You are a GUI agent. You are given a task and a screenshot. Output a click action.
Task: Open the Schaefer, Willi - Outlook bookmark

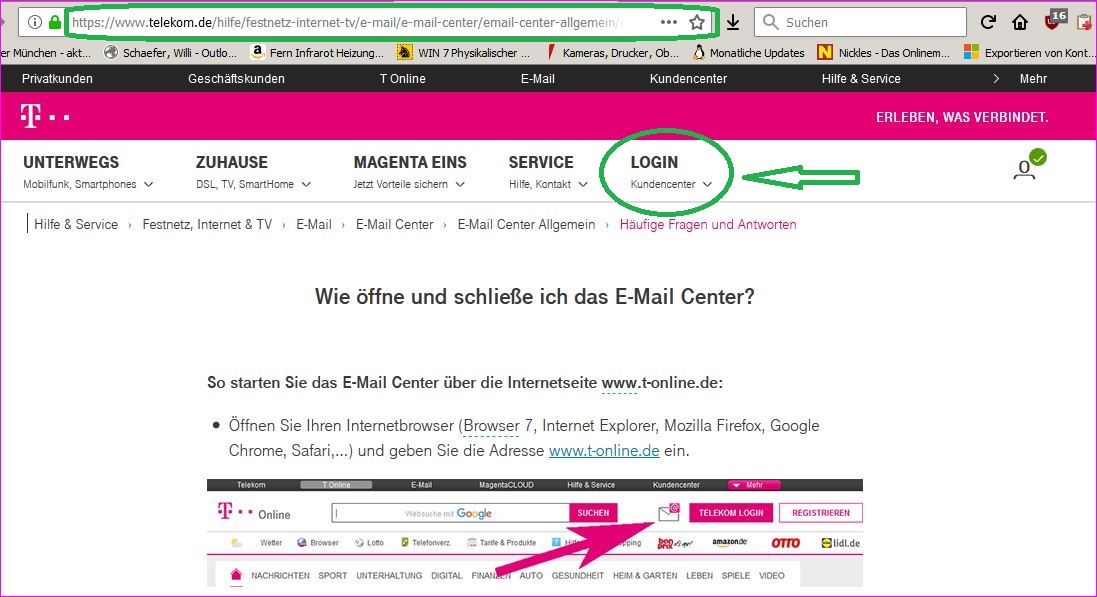(x=171, y=52)
